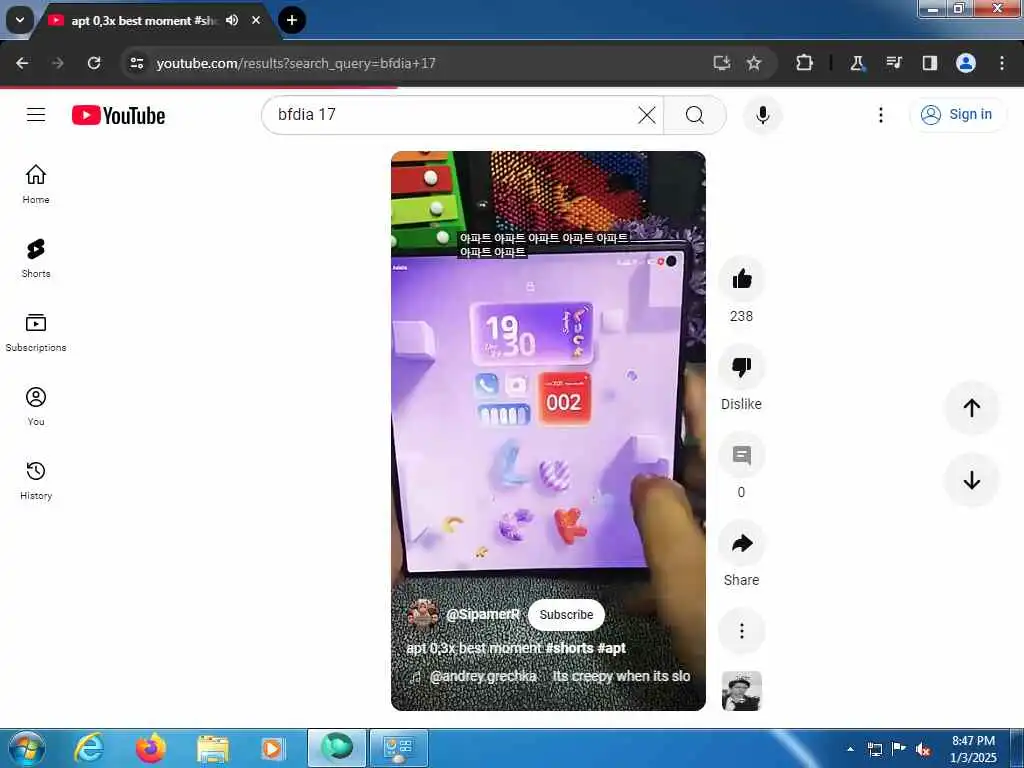Click the #apt hashtag in title
The height and width of the screenshot is (768, 1024).
[612, 648]
